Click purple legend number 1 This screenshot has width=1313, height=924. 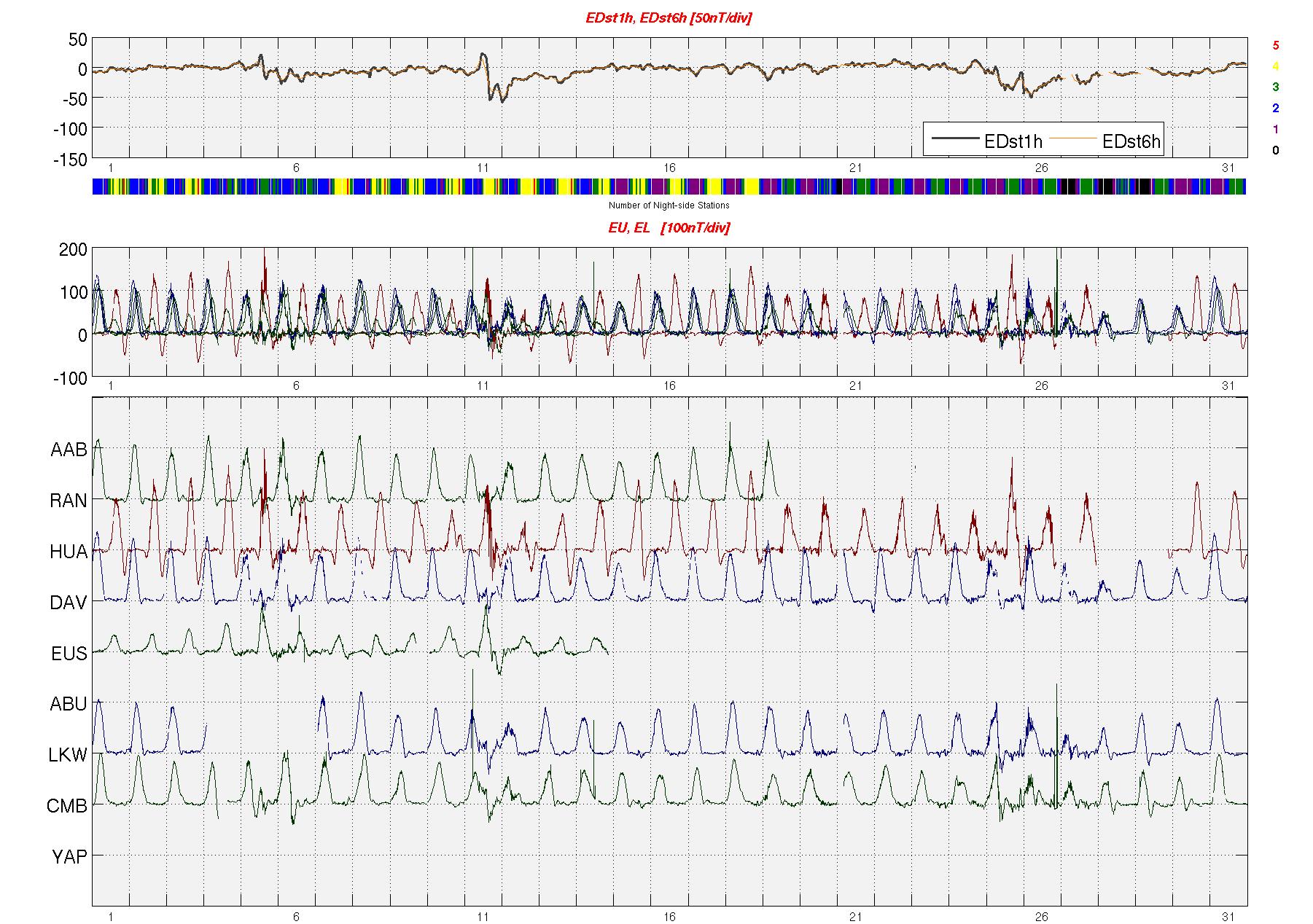pyautogui.click(x=1275, y=130)
